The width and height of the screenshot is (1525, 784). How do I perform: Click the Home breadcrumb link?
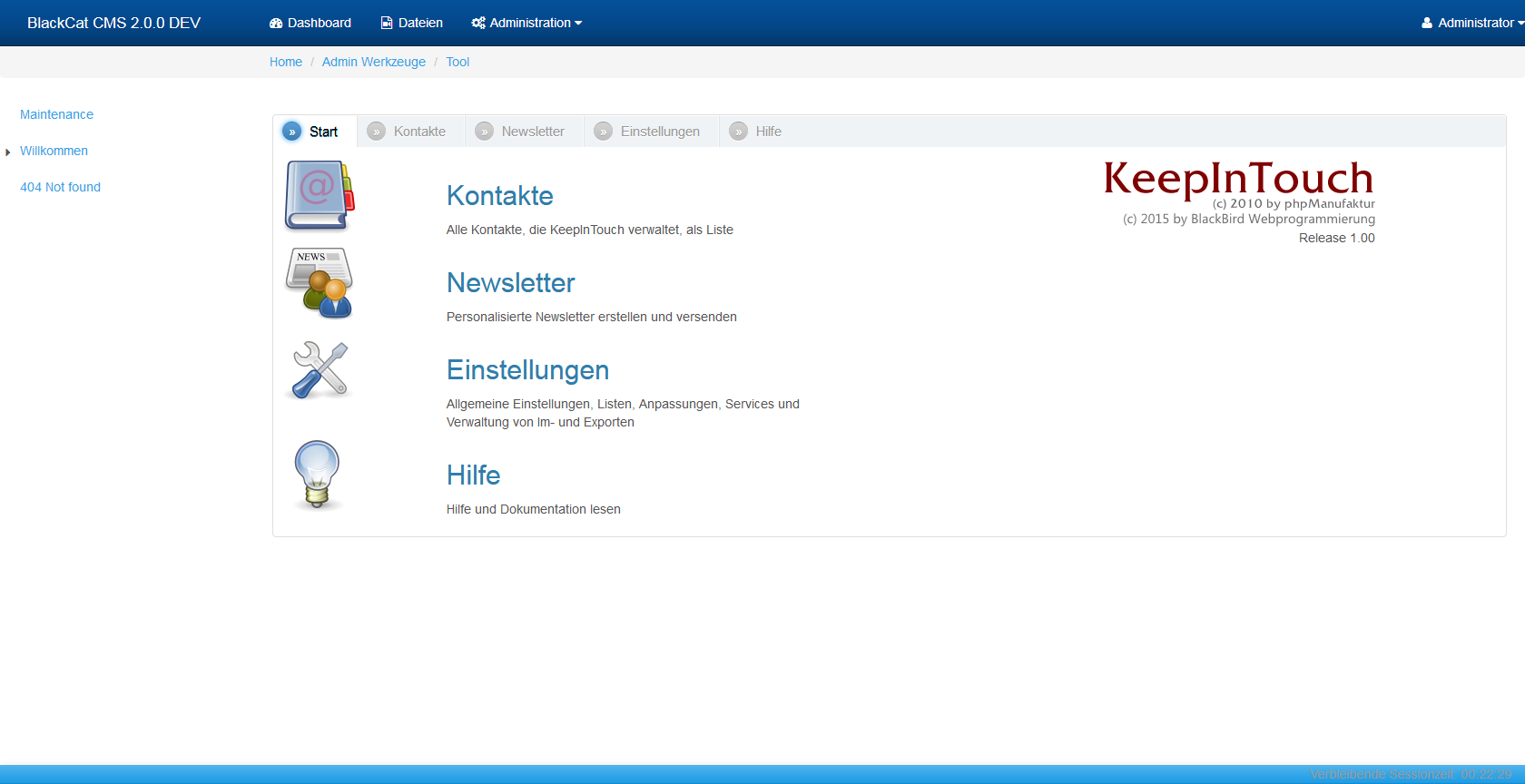click(x=286, y=62)
